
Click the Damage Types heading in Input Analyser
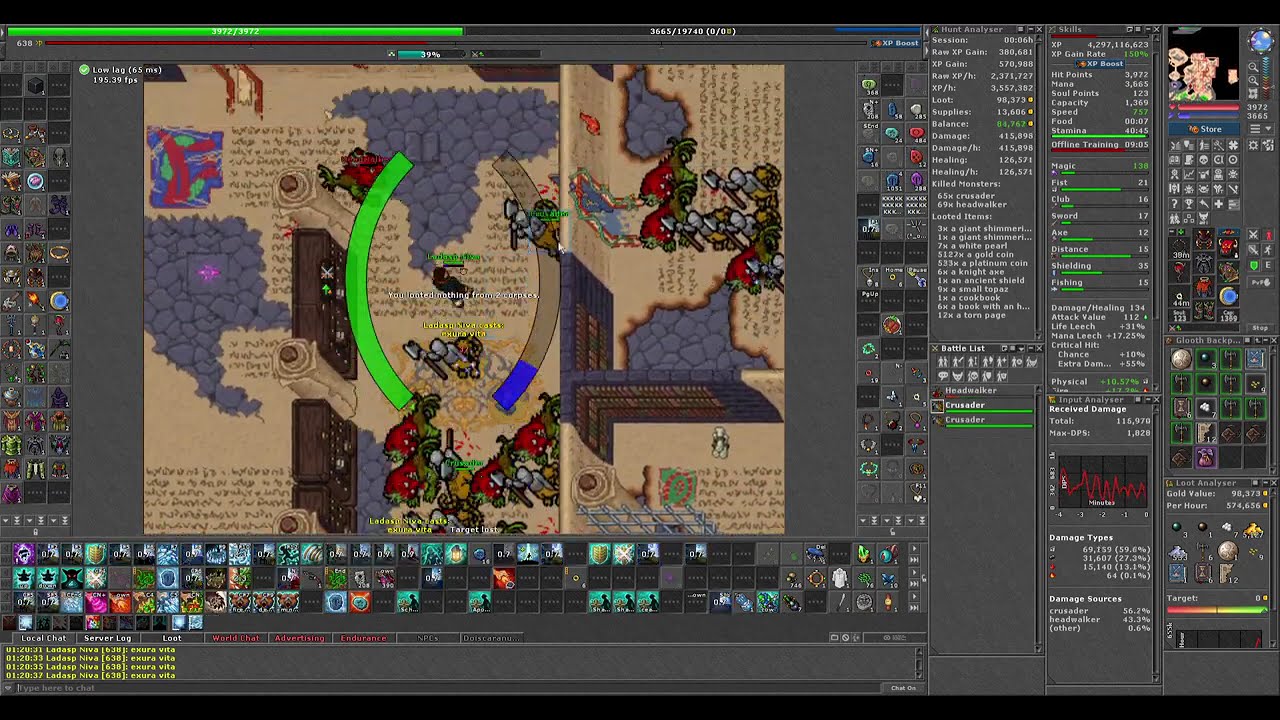[x=1080, y=538]
